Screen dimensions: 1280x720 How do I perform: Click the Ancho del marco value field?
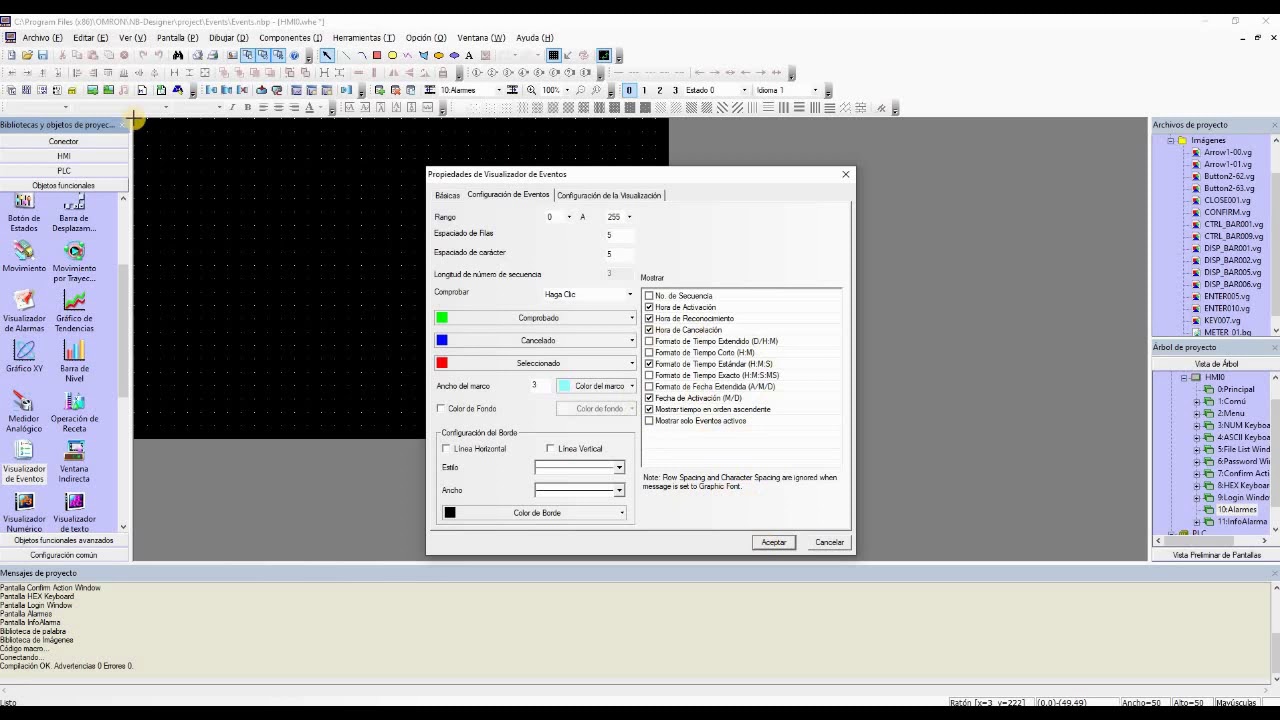click(539, 386)
